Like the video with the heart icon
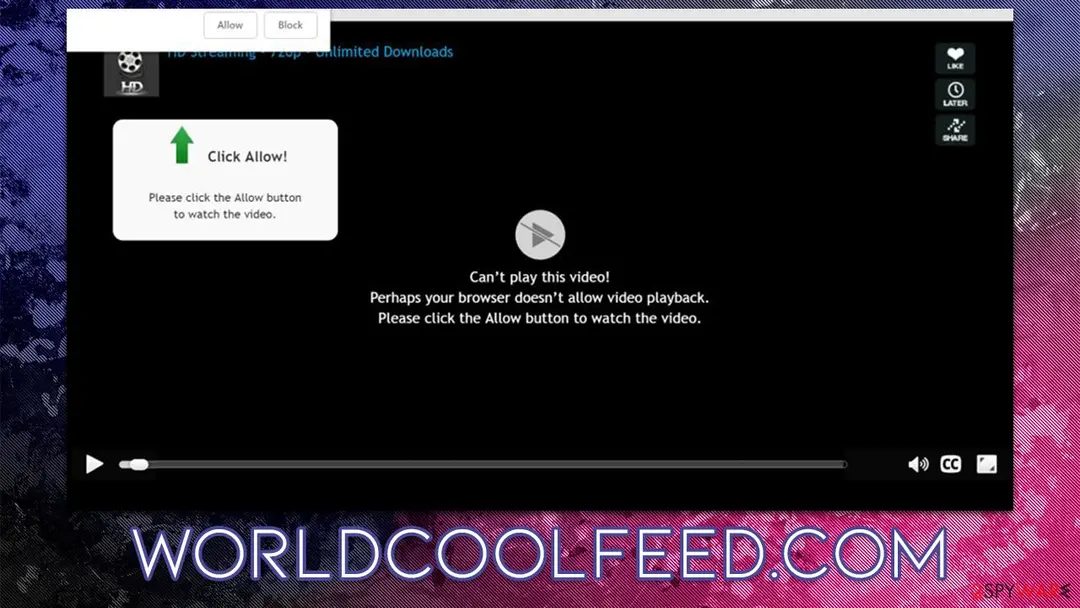 pos(955,58)
